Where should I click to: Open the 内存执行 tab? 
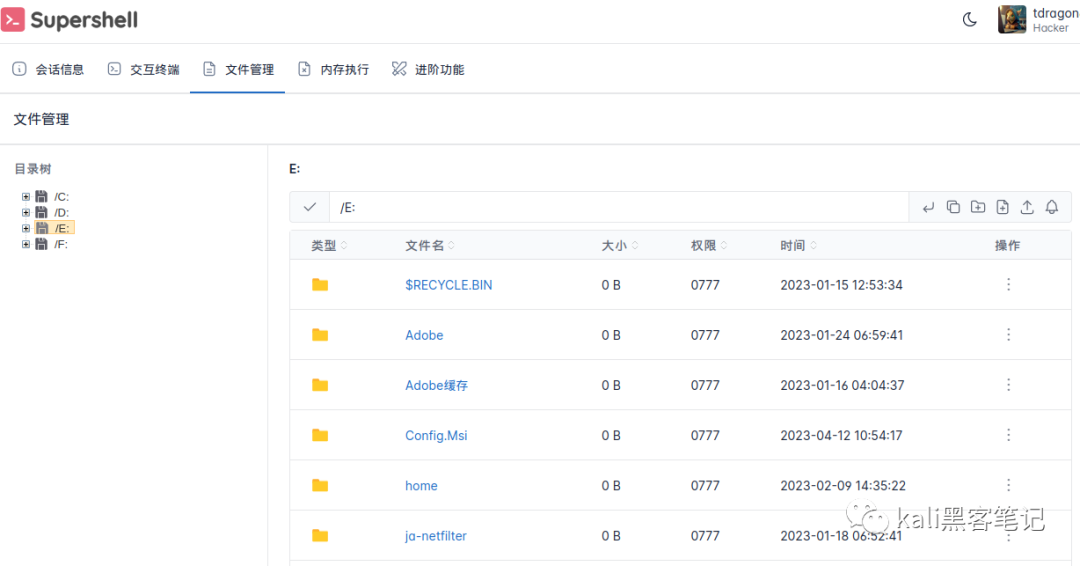click(x=333, y=69)
